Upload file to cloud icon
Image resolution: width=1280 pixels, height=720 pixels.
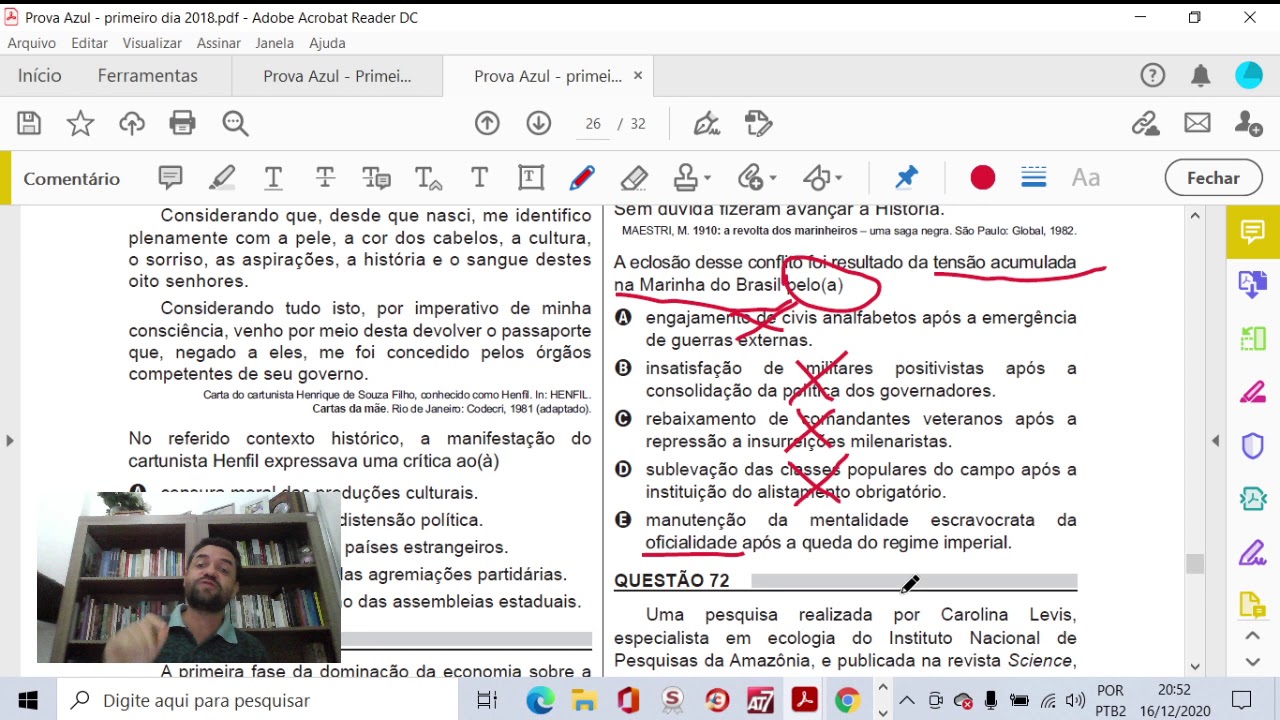pyautogui.click(x=132, y=123)
